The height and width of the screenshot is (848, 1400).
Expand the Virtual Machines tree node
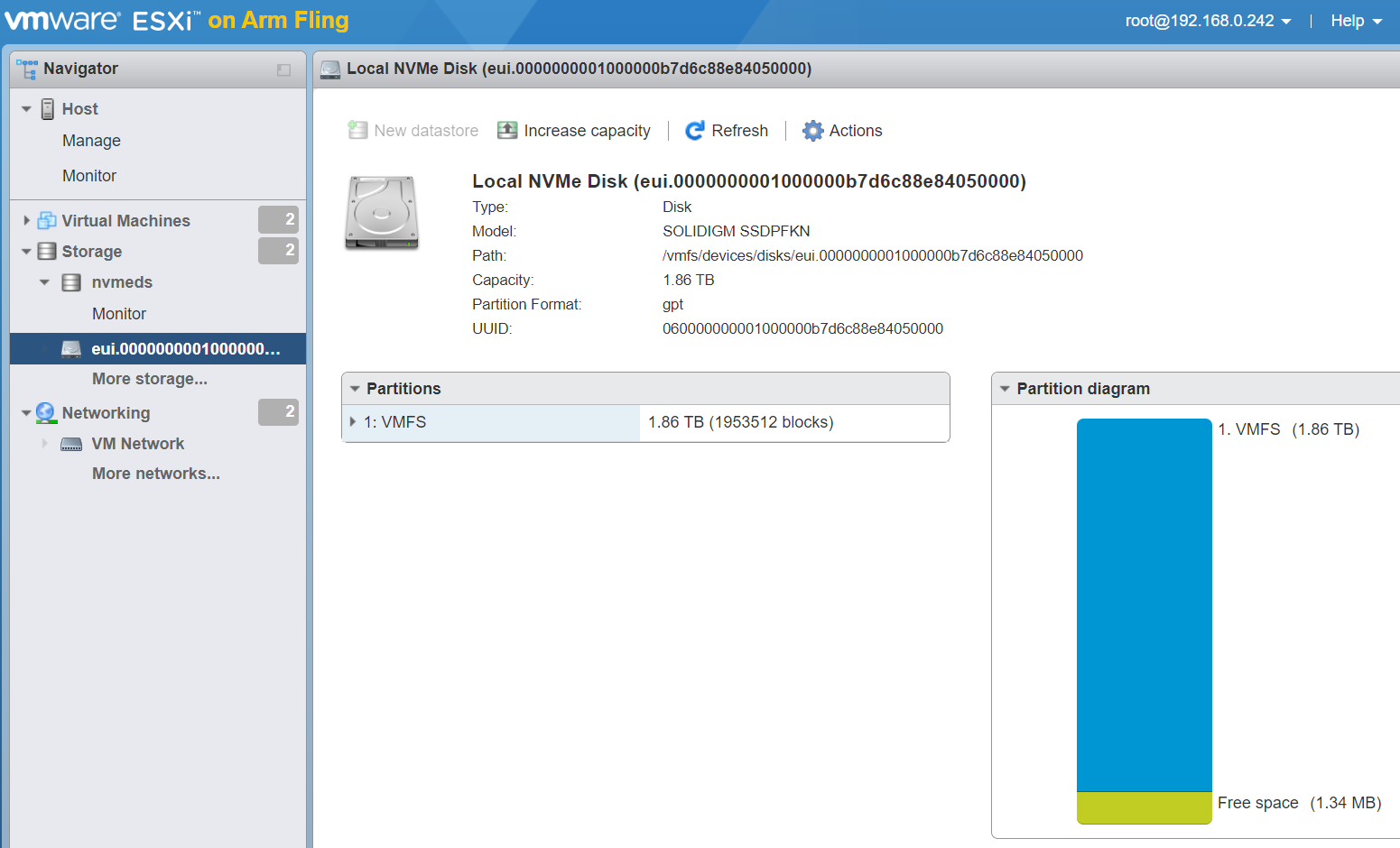coord(26,220)
